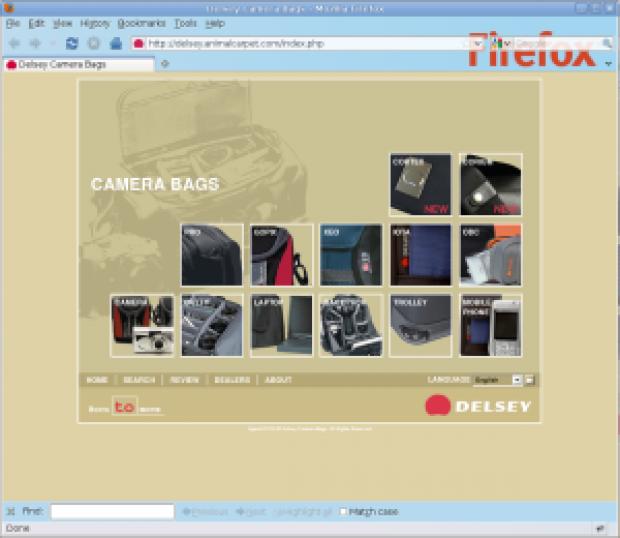Image resolution: width=620 pixels, height=538 pixels.
Task: Click the CAMERA BAGS heading text
Action: [x=155, y=184]
